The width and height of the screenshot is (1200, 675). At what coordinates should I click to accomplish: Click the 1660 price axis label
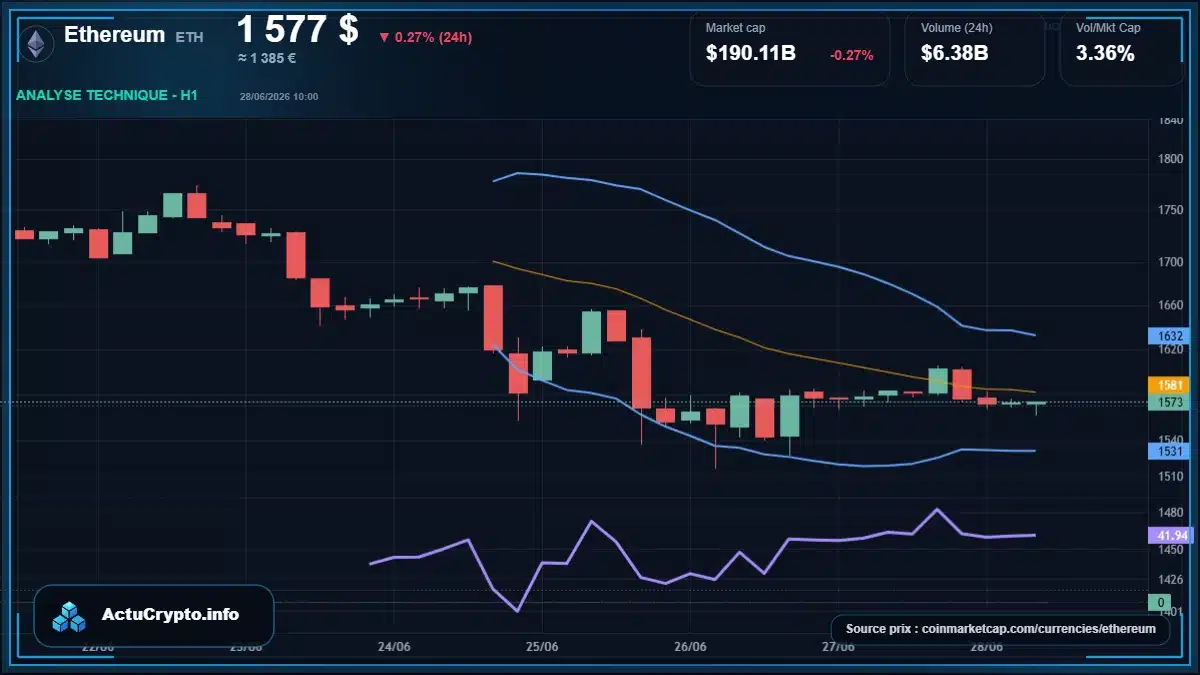pos(1170,305)
